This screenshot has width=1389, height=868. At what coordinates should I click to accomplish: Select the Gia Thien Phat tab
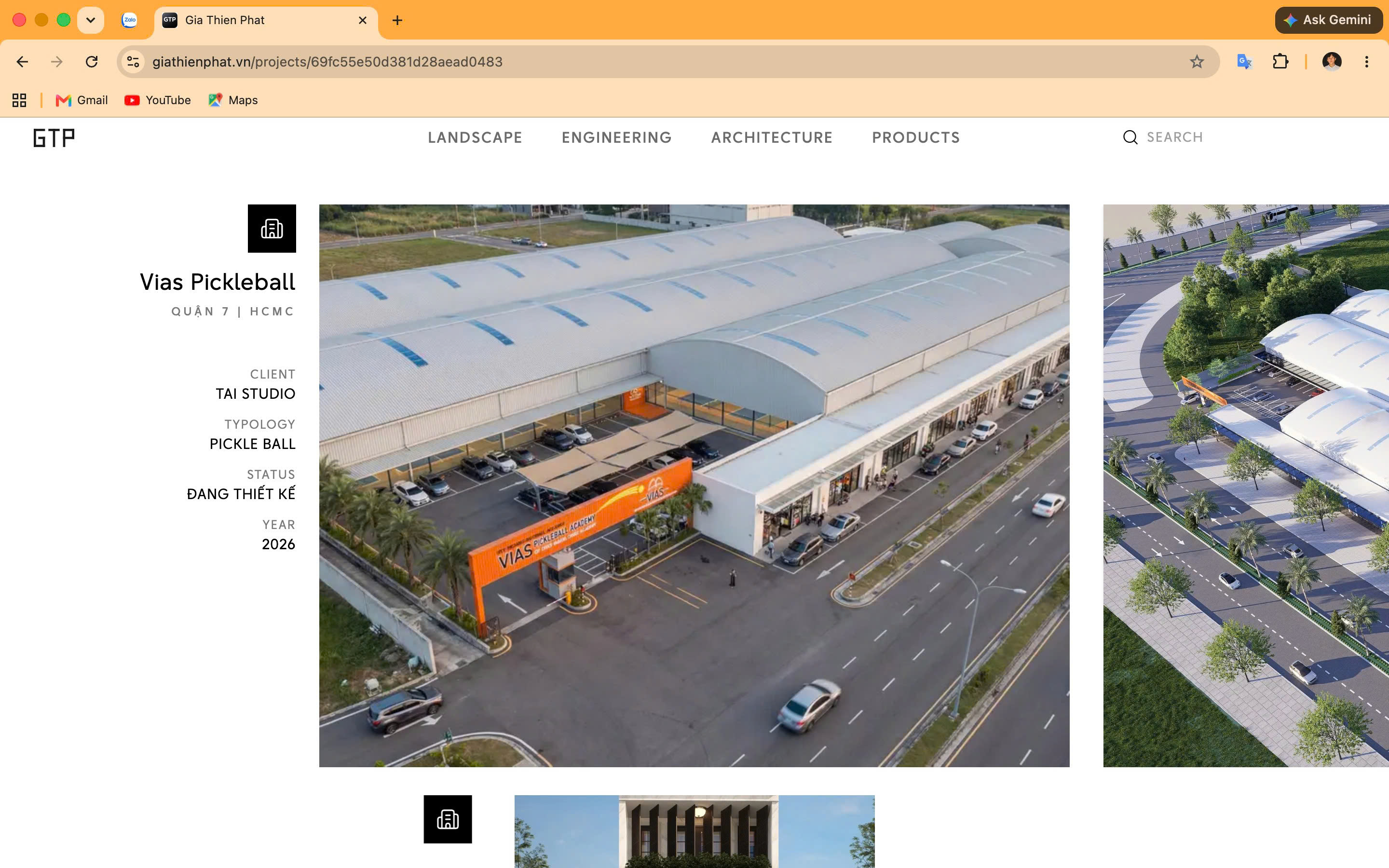[x=266, y=20]
